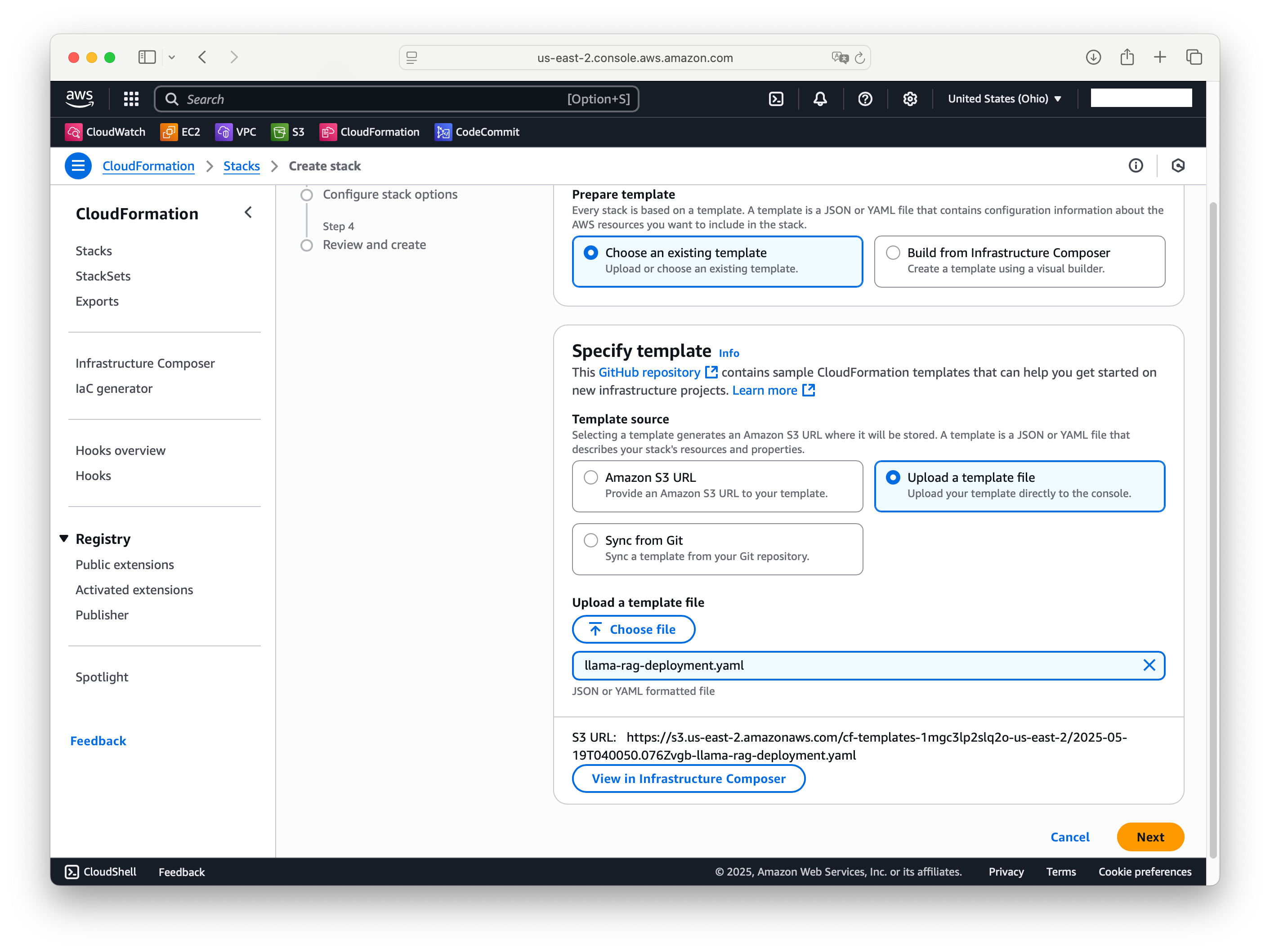Select Upload a template file option
1270x952 pixels.
pos(1019,486)
